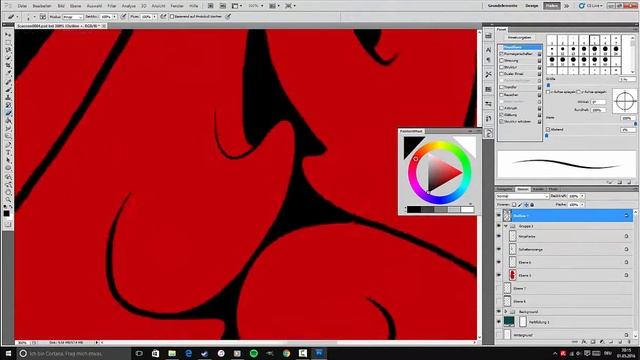
Task: Click the Pinselvorgaben button
Action: coord(520,37)
